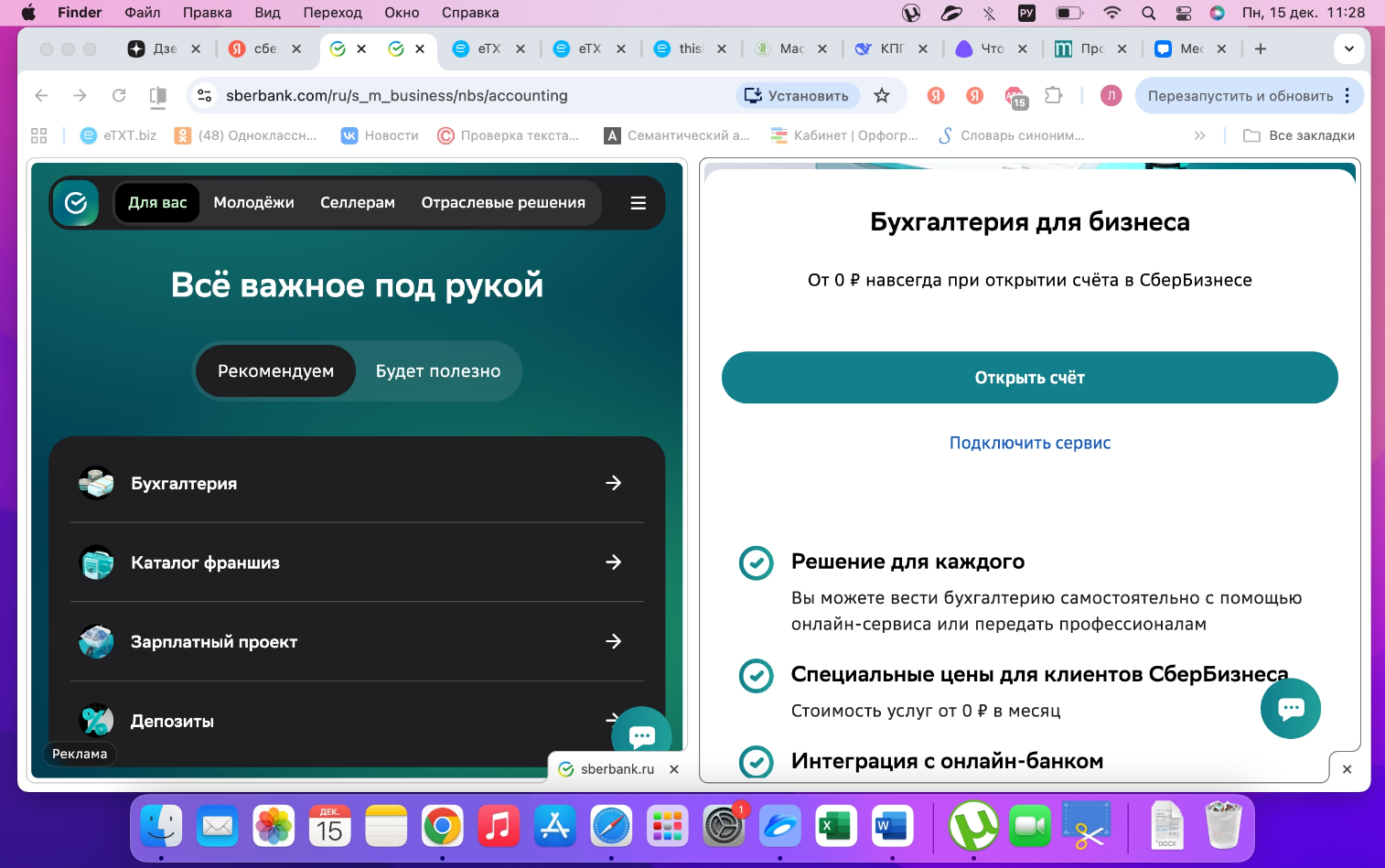Screen dimensions: 1385x868
Task: Open the hamburger menu on Sber site
Action: 638,203
